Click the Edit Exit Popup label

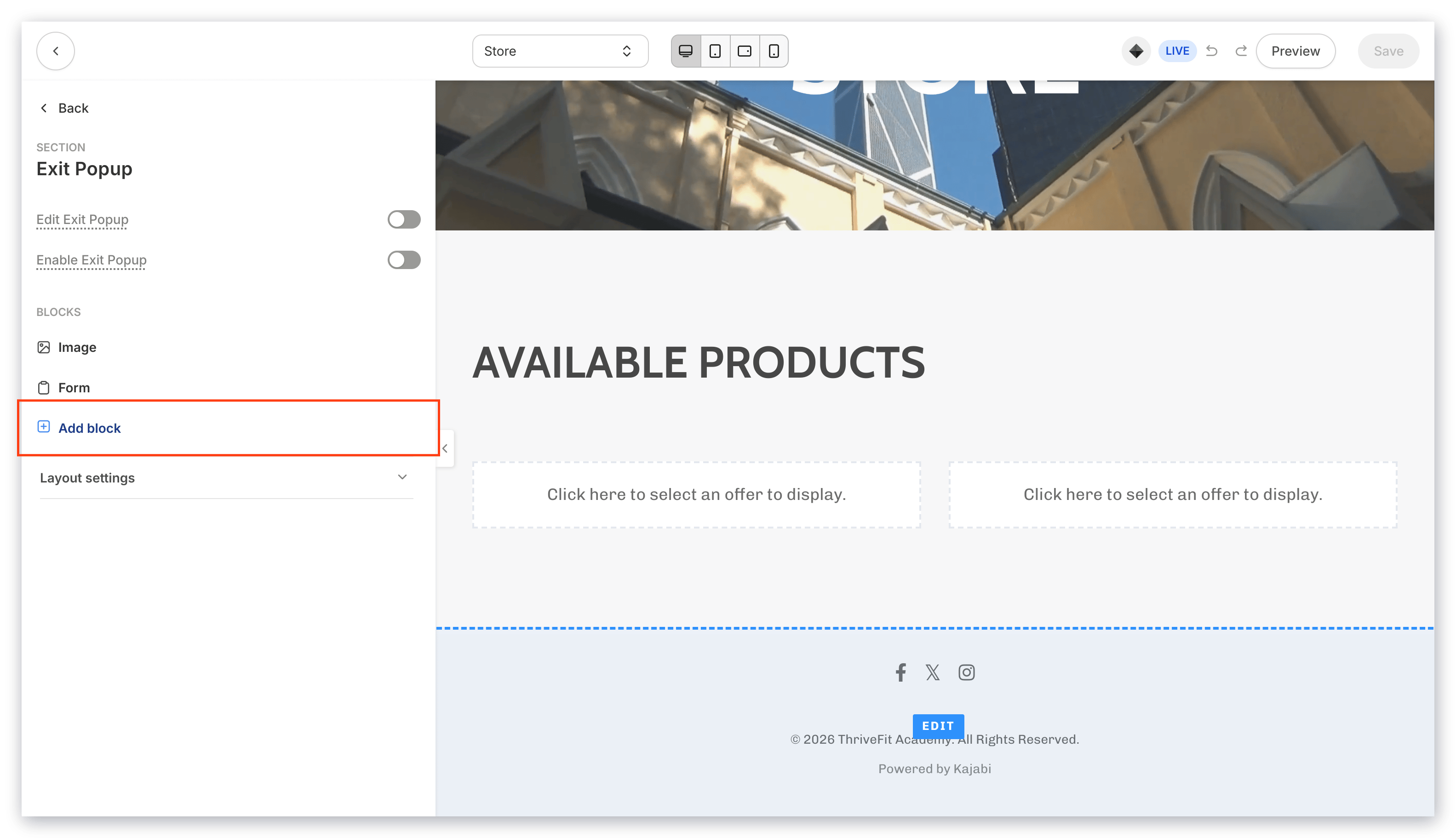[82, 219]
